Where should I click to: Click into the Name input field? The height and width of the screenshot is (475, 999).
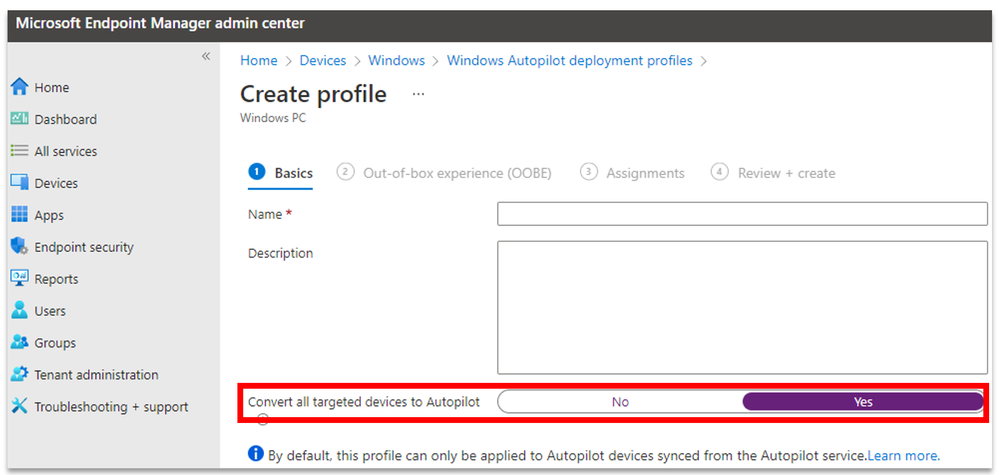742,214
